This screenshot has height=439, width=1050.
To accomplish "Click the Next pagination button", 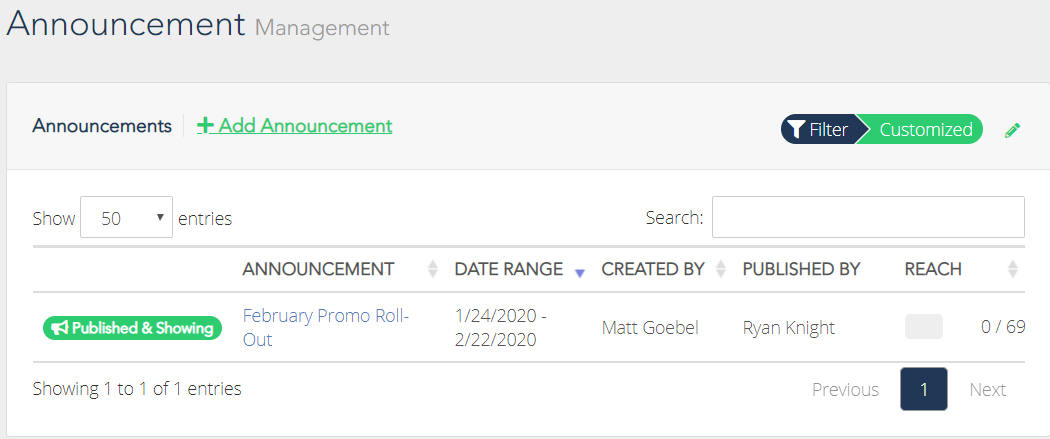I will [x=988, y=389].
